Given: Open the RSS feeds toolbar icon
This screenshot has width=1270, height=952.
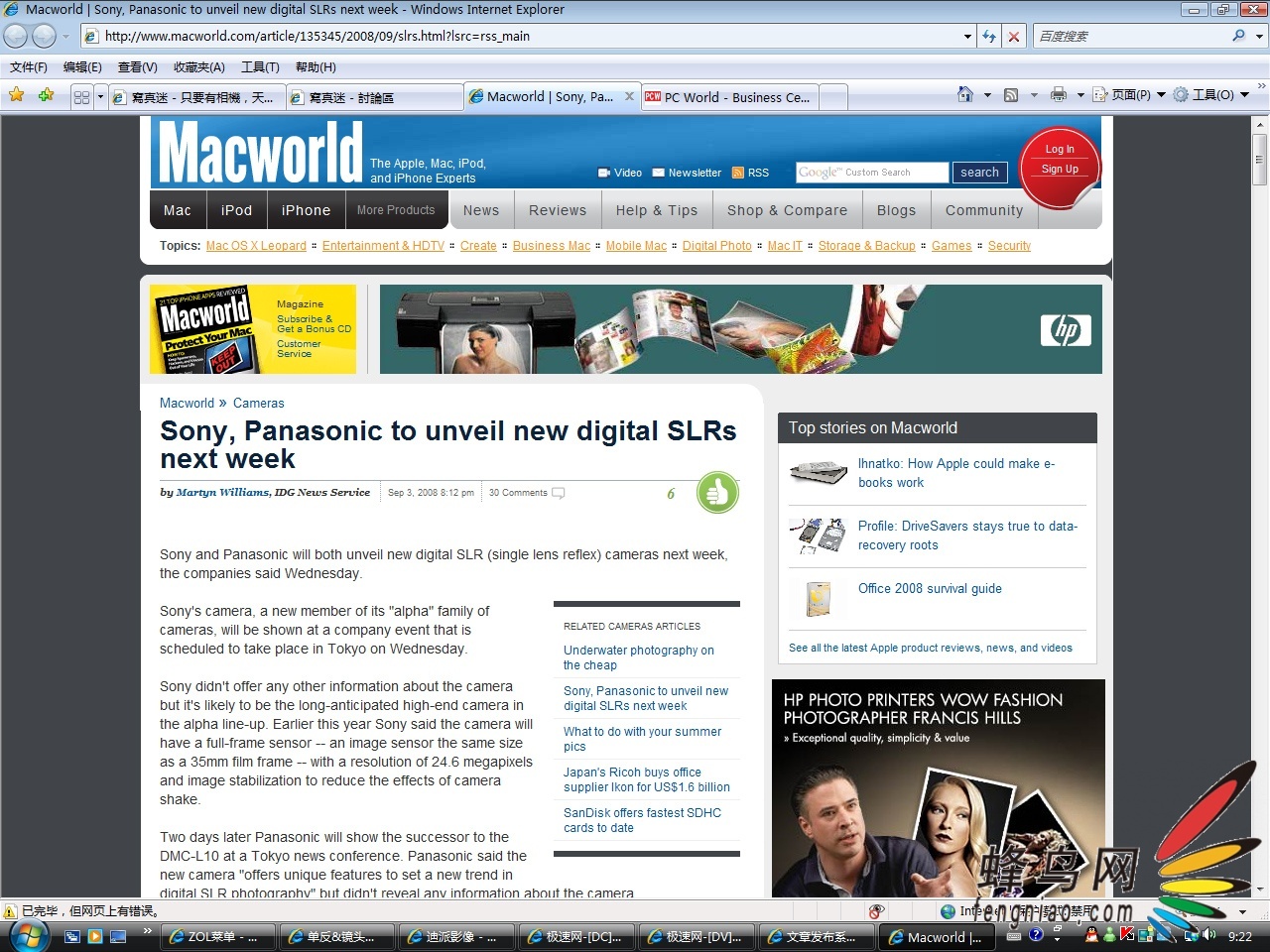Looking at the screenshot, I should (x=1011, y=95).
